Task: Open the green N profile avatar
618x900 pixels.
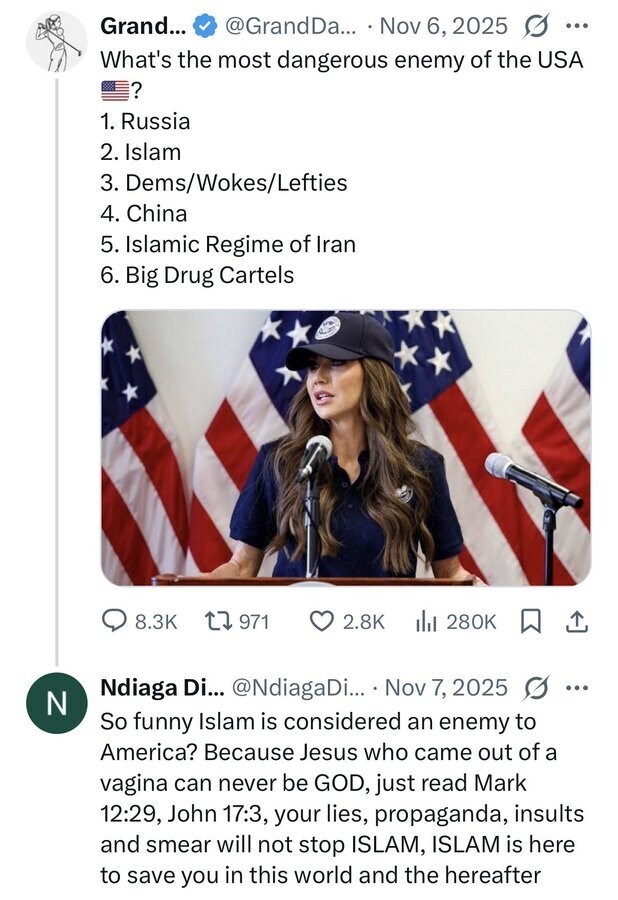Action: (56, 703)
